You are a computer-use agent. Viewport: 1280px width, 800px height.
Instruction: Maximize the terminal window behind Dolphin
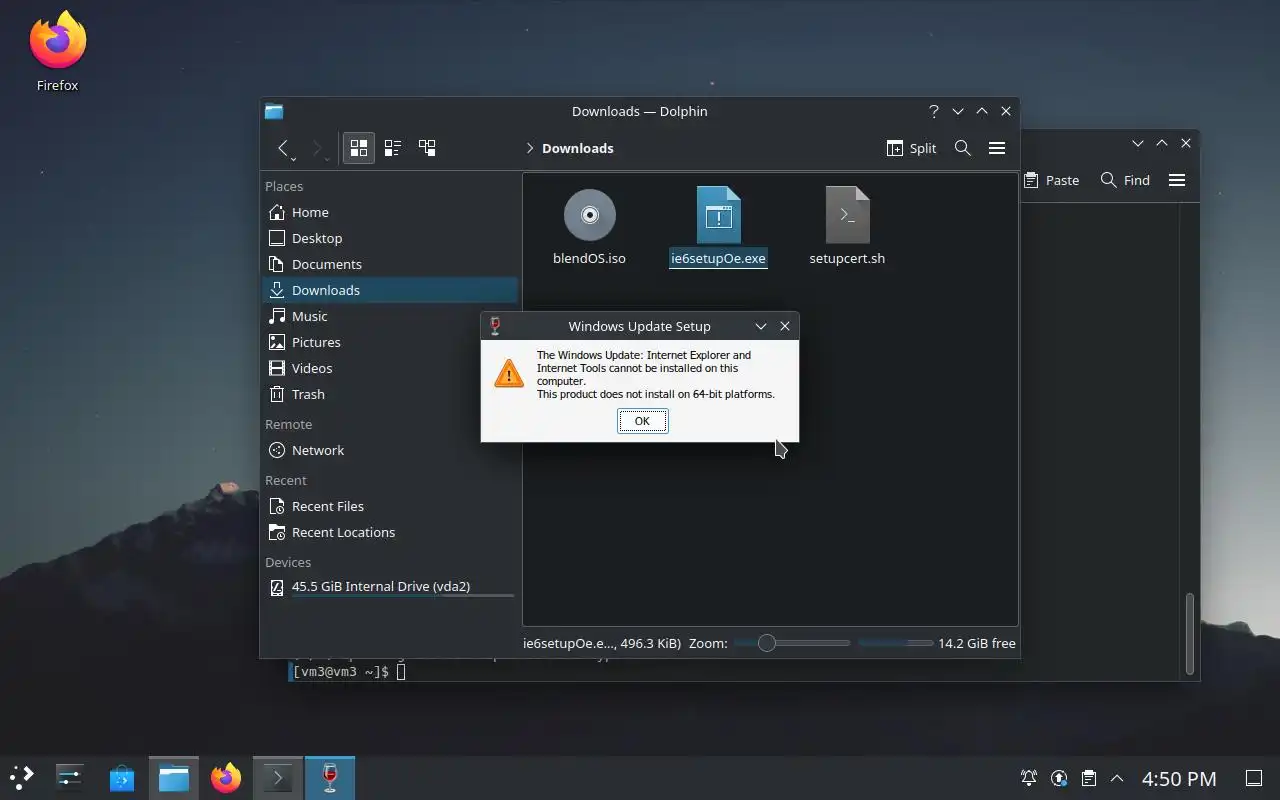[1162, 143]
